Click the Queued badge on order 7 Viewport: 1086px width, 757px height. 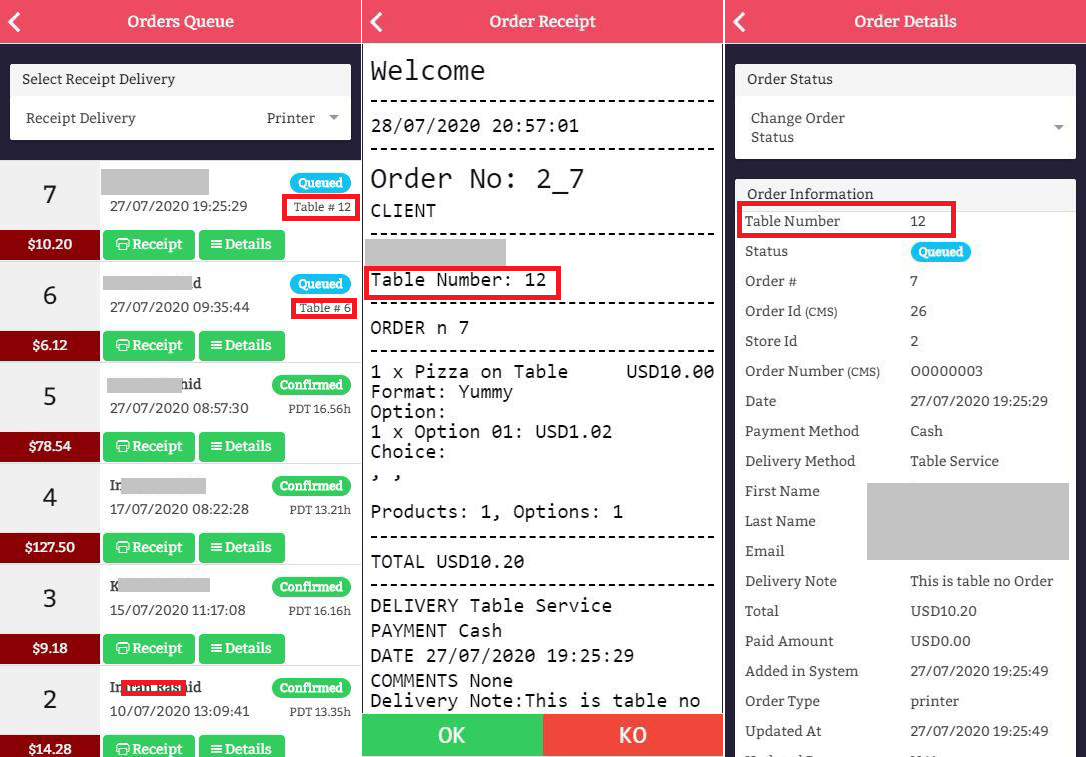320,183
